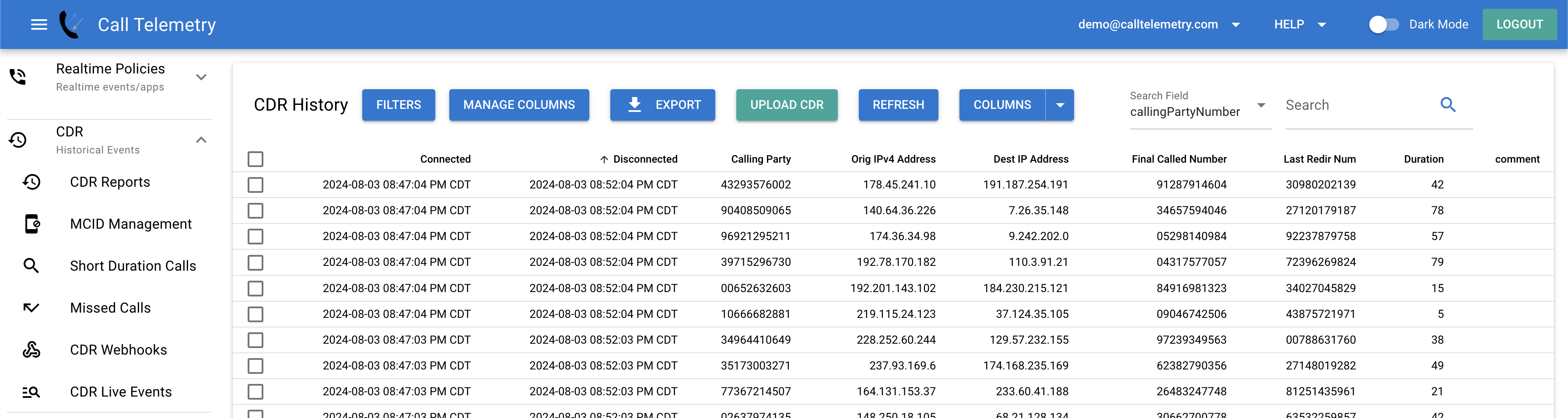Click Dest IP address 9.242.202.0
This screenshot has height=418, width=1568.
1039,237
